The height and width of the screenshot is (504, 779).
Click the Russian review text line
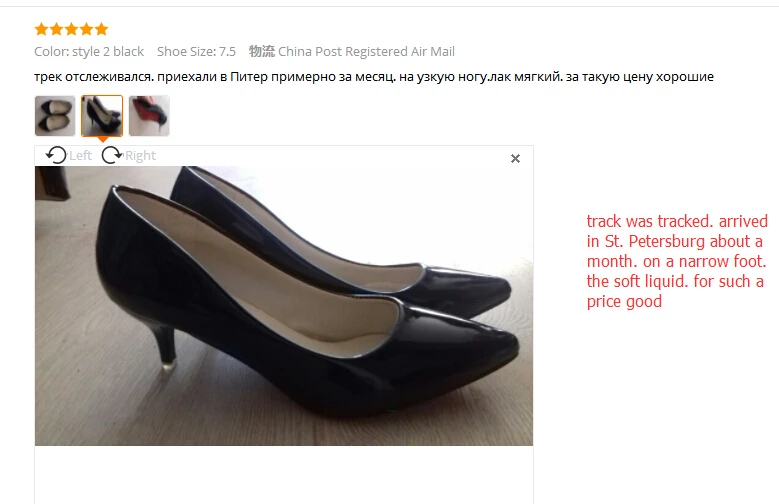pos(374,77)
